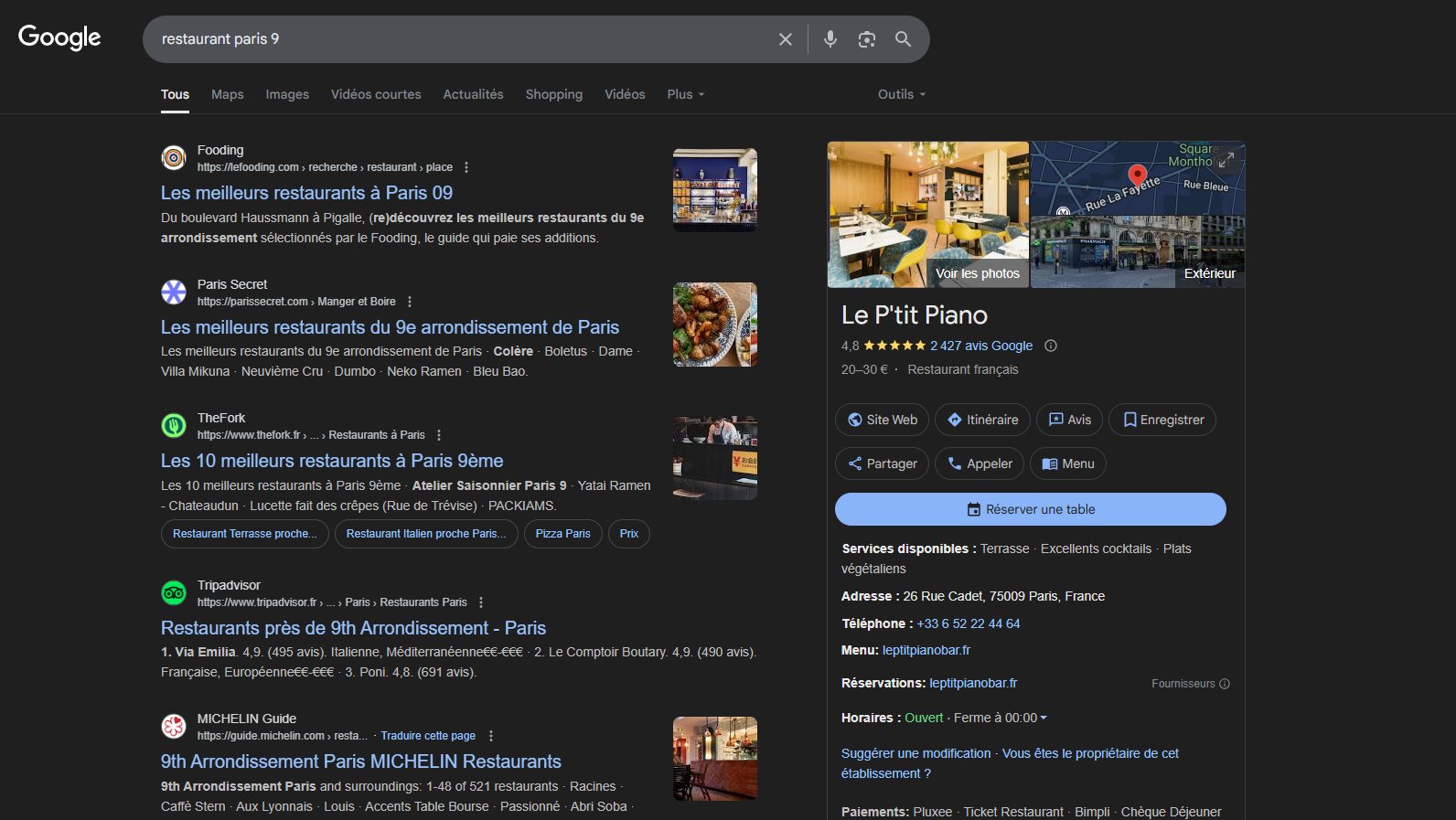Click Traduire cette page link
Screen dimensions: 1456x820
(x=428, y=736)
